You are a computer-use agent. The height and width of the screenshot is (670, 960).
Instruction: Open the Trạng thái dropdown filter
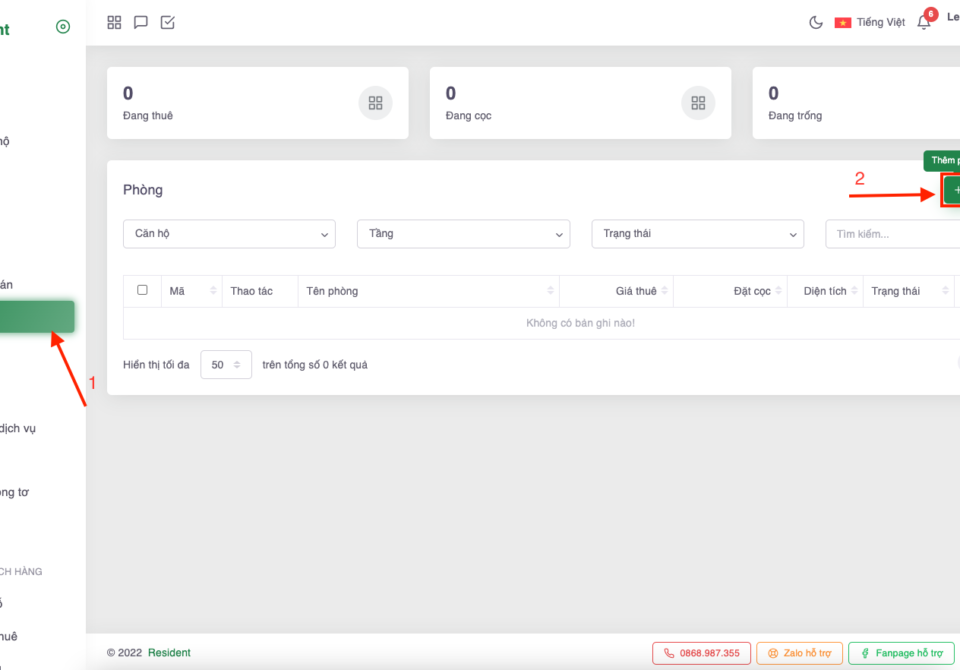[x=697, y=234]
